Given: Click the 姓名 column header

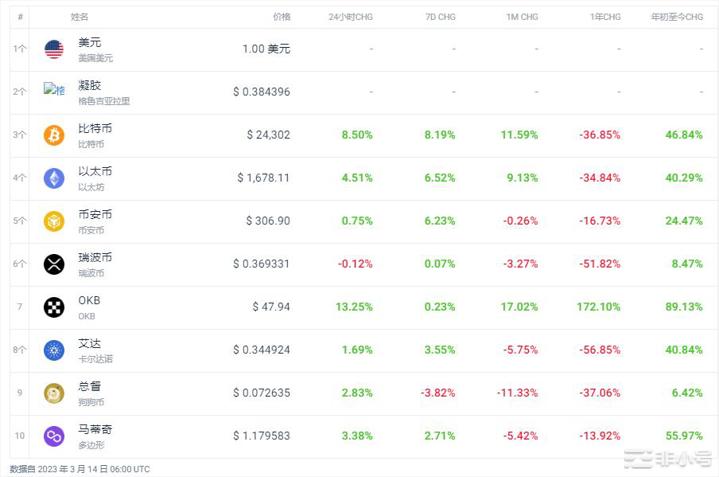Looking at the screenshot, I should coord(79,17).
